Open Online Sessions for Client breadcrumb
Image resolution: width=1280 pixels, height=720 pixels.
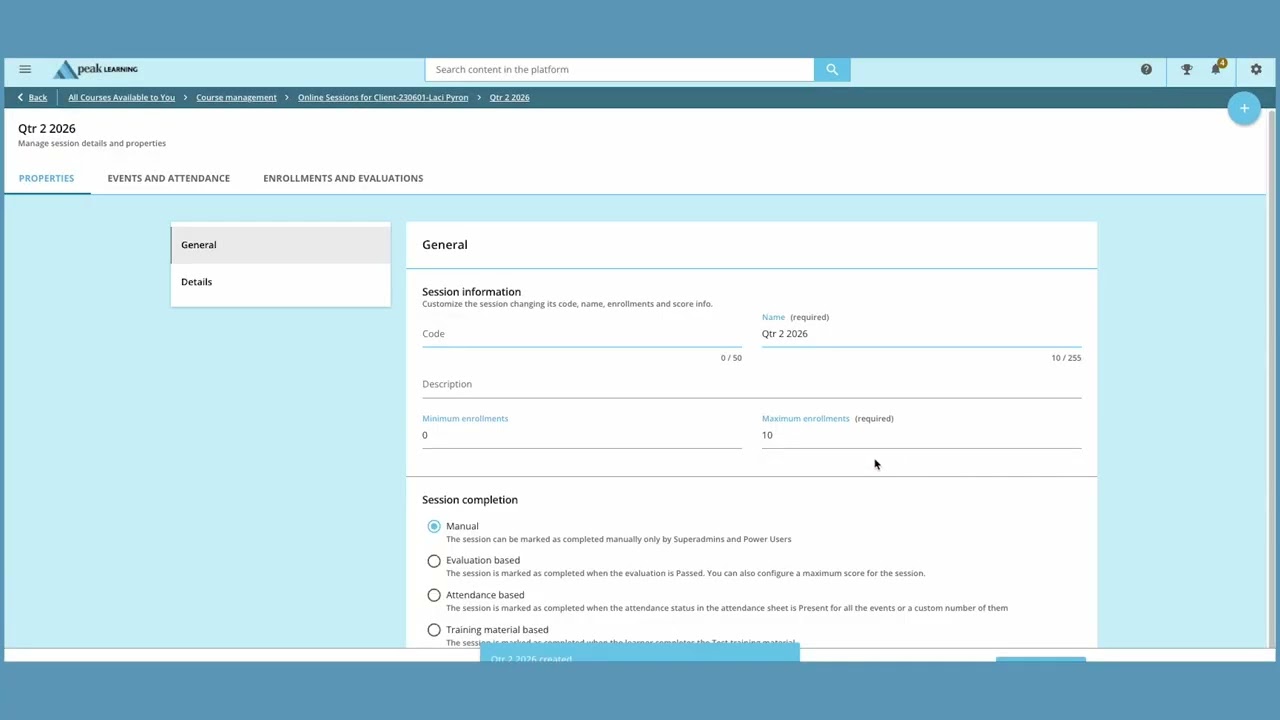(x=383, y=97)
